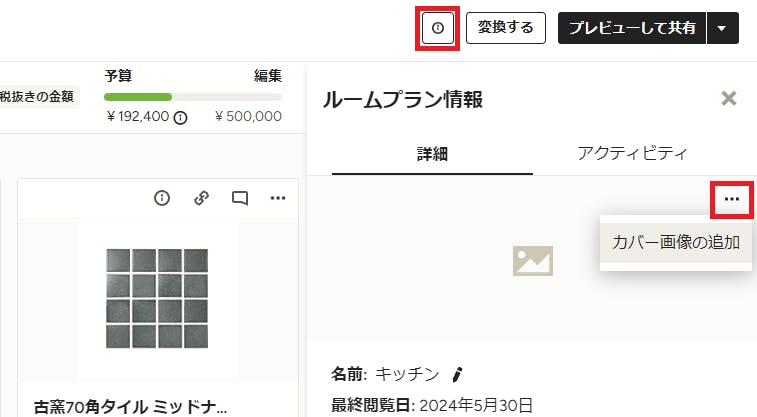Click the info icon next to 変換する

(x=437, y=28)
